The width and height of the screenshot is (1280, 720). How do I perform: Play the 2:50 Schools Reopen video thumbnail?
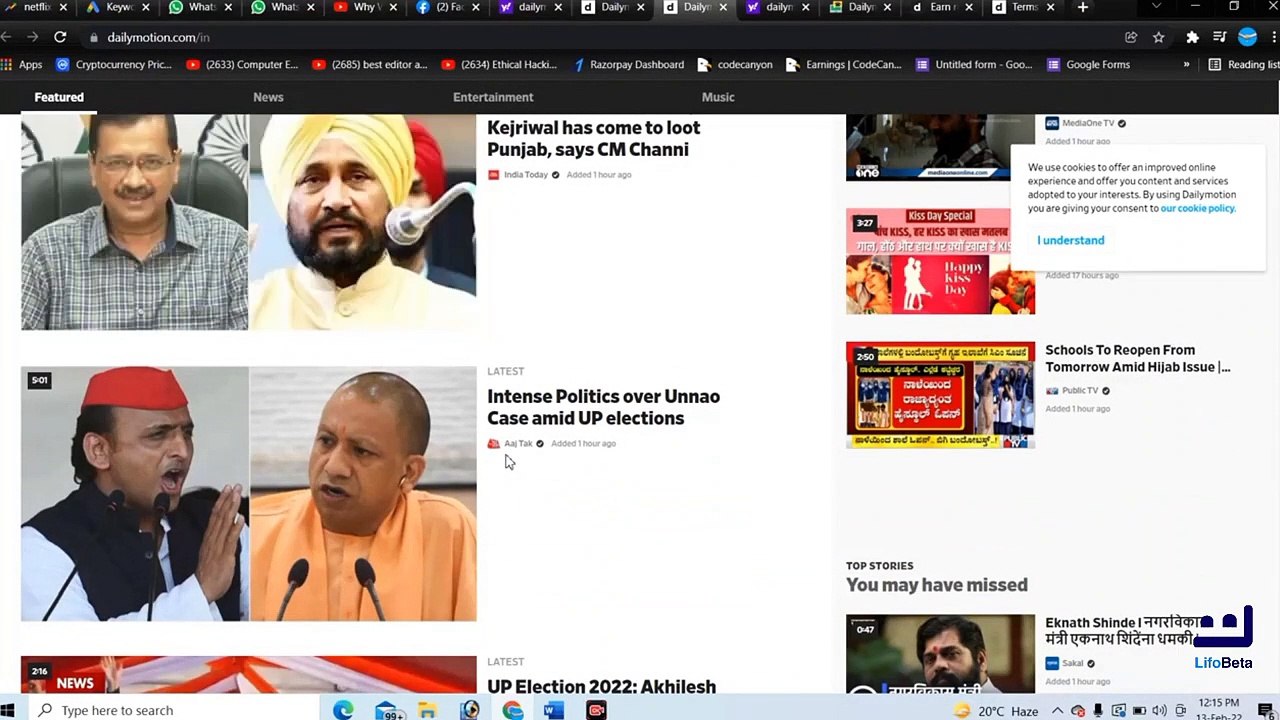pos(940,395)
